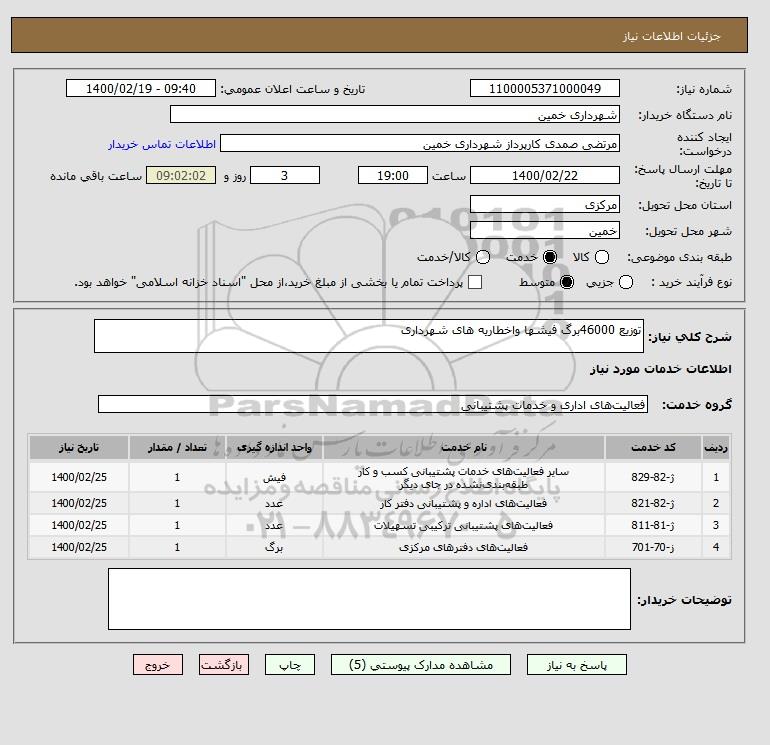Choose the جزیی purchase type radio
This screenshot has height=745, width=770.
[626, 282]
